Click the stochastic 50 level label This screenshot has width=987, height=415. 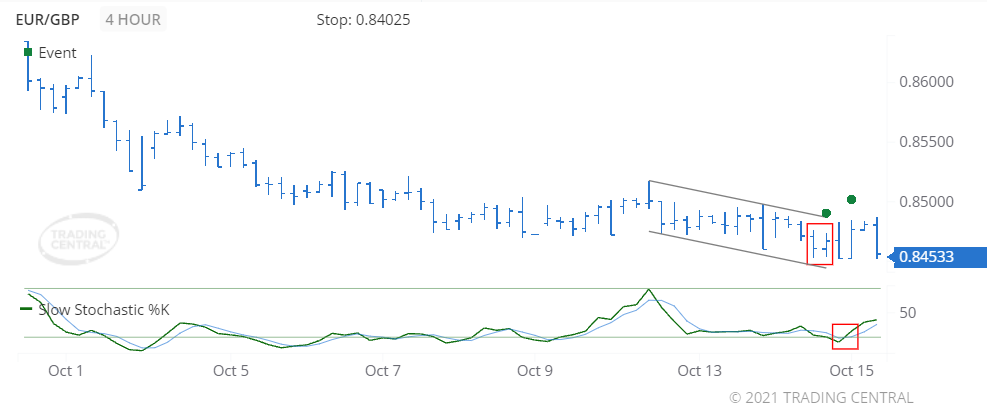(x=908, y=313)
